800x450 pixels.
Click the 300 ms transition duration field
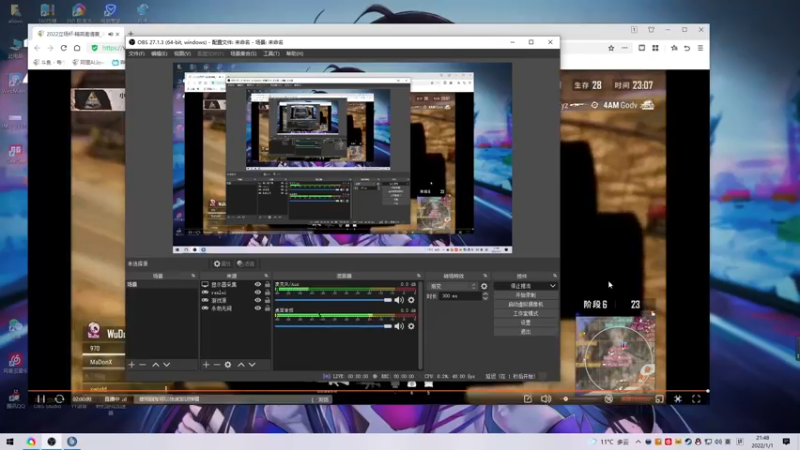460,296
